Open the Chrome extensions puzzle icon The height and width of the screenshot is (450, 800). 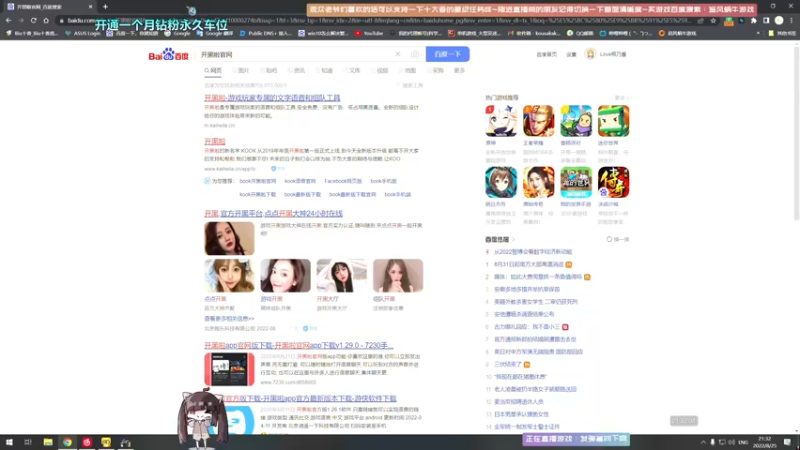tap(754, 20)
